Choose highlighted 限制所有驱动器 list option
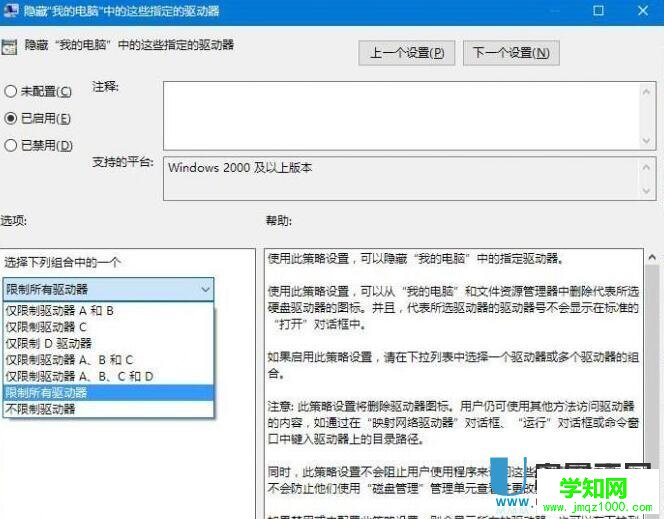 [108, 392]
